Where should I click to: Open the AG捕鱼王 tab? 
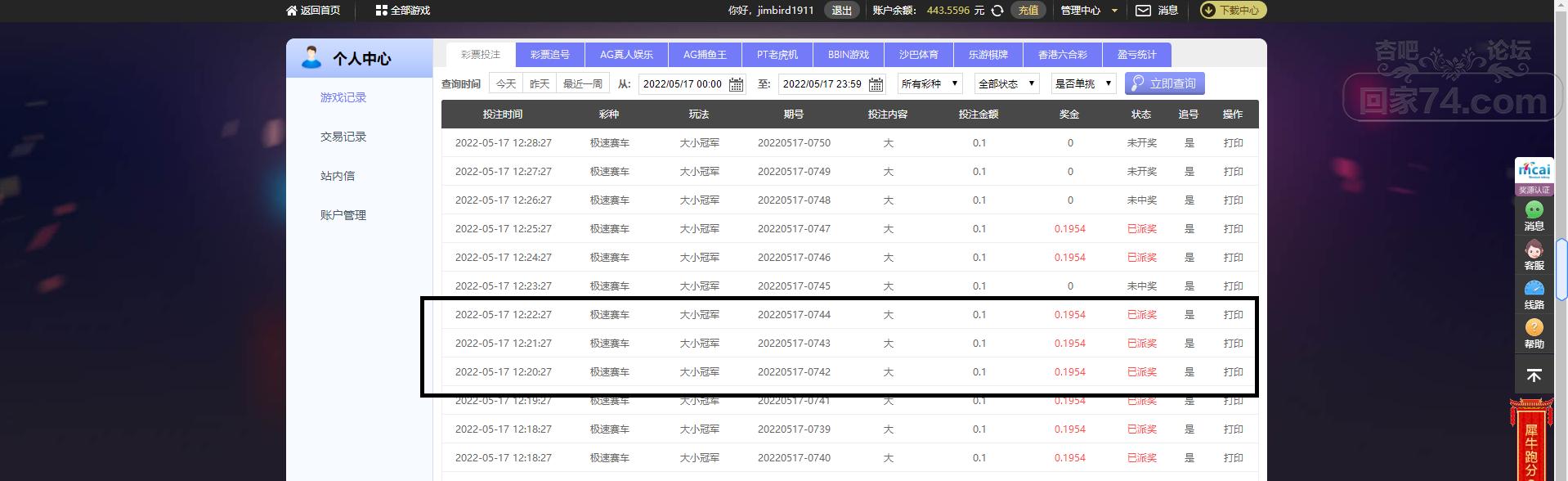point(705,55)
